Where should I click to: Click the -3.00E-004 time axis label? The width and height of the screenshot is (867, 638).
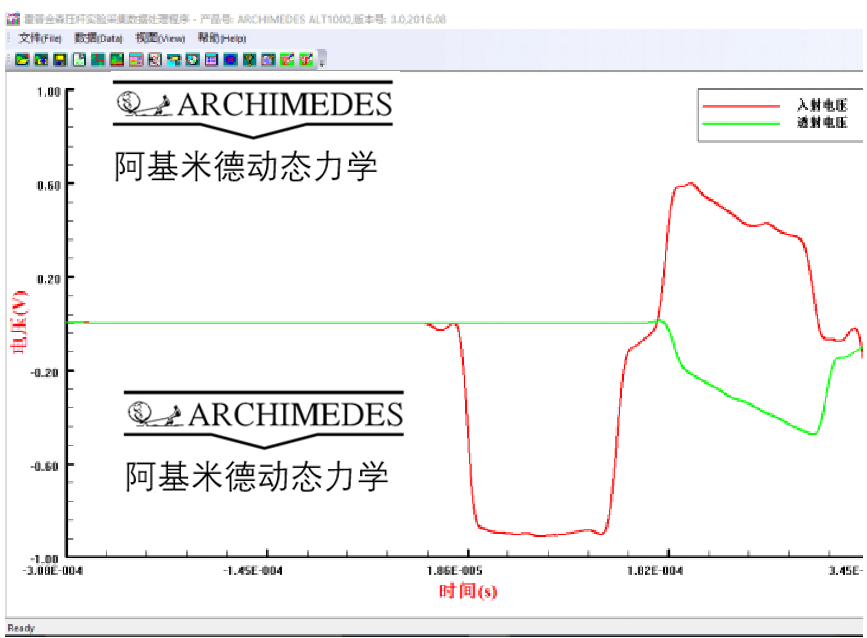[x=53, y=571]
